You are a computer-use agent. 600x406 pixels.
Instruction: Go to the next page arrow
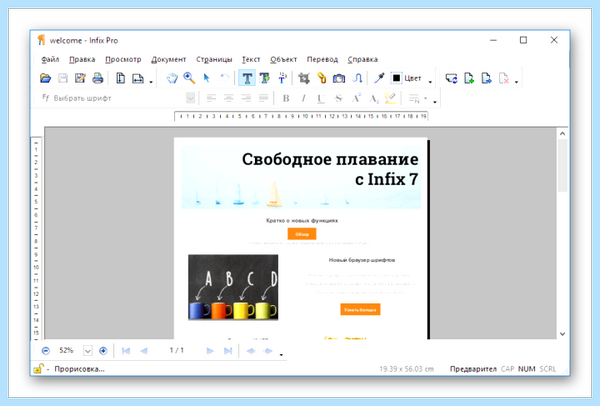210,351
